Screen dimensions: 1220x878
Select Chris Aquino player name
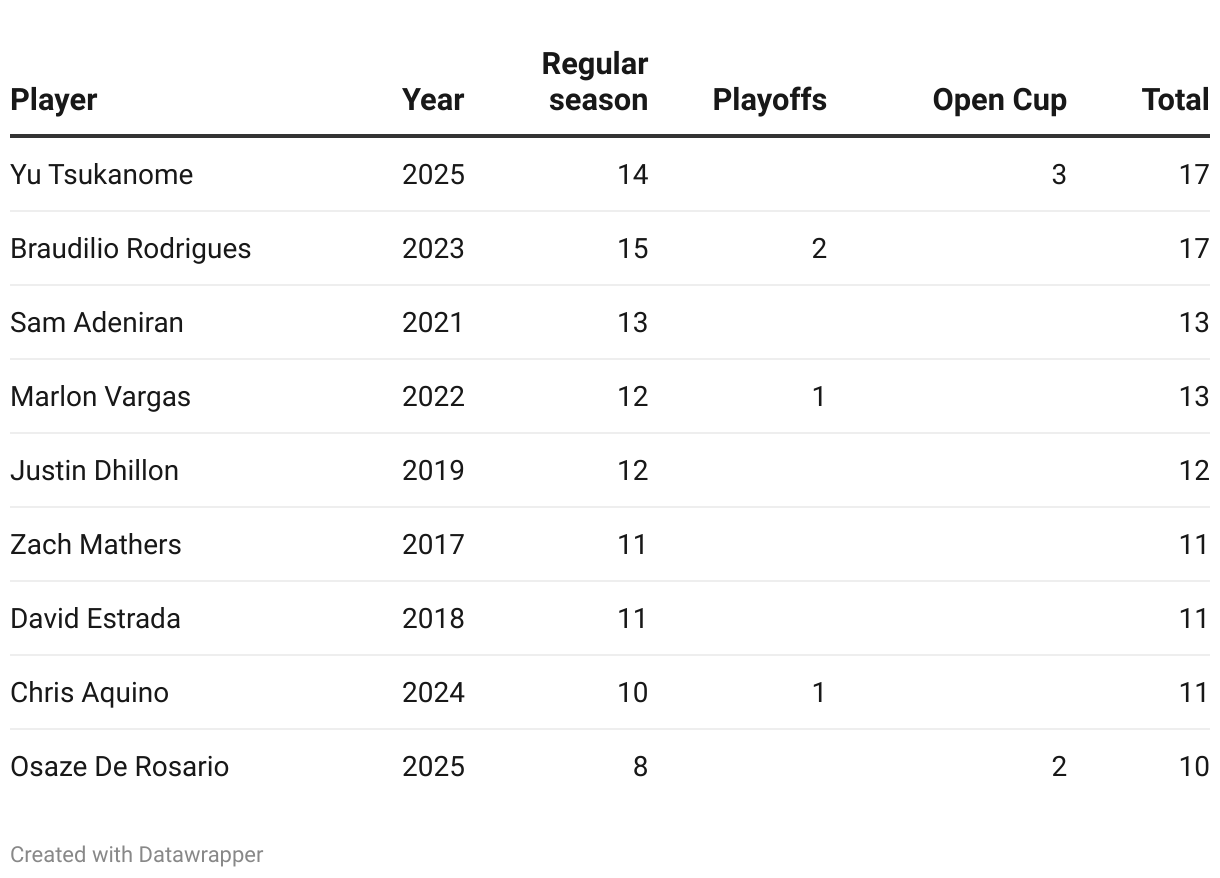click(x=90, y=692)
